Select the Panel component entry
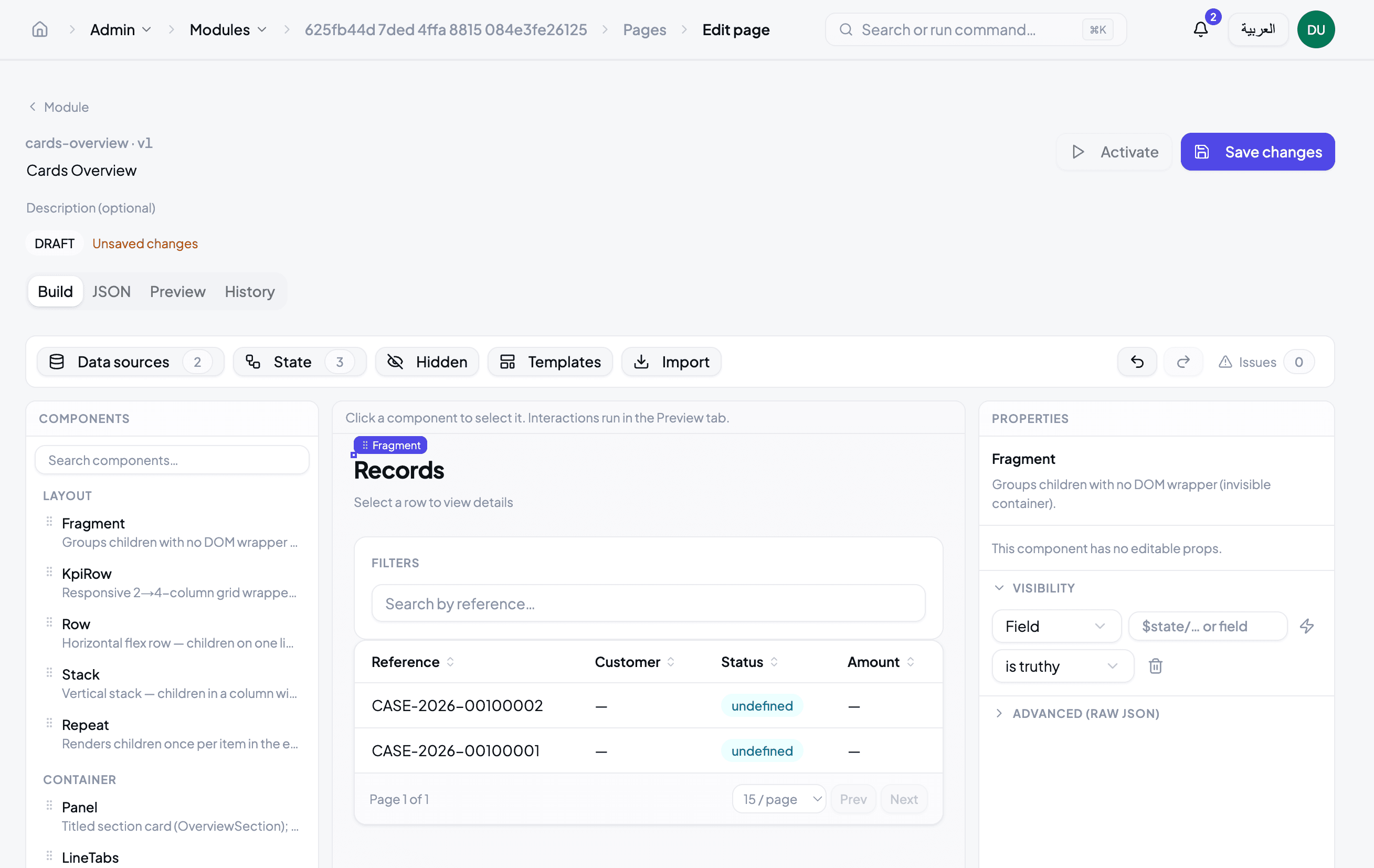 tap(172, 816)
